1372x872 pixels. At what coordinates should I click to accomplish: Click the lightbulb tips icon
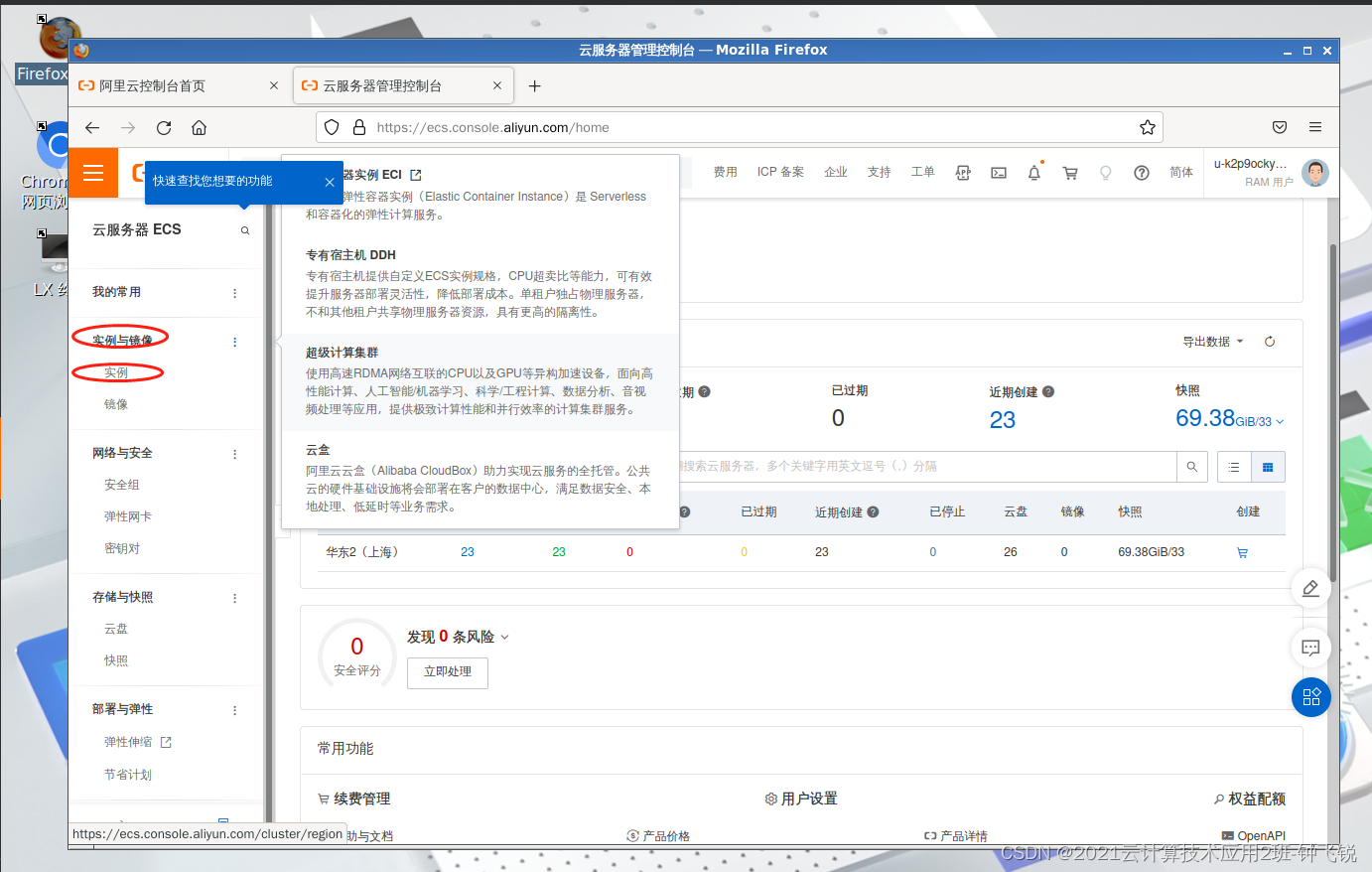point(1106,173)
